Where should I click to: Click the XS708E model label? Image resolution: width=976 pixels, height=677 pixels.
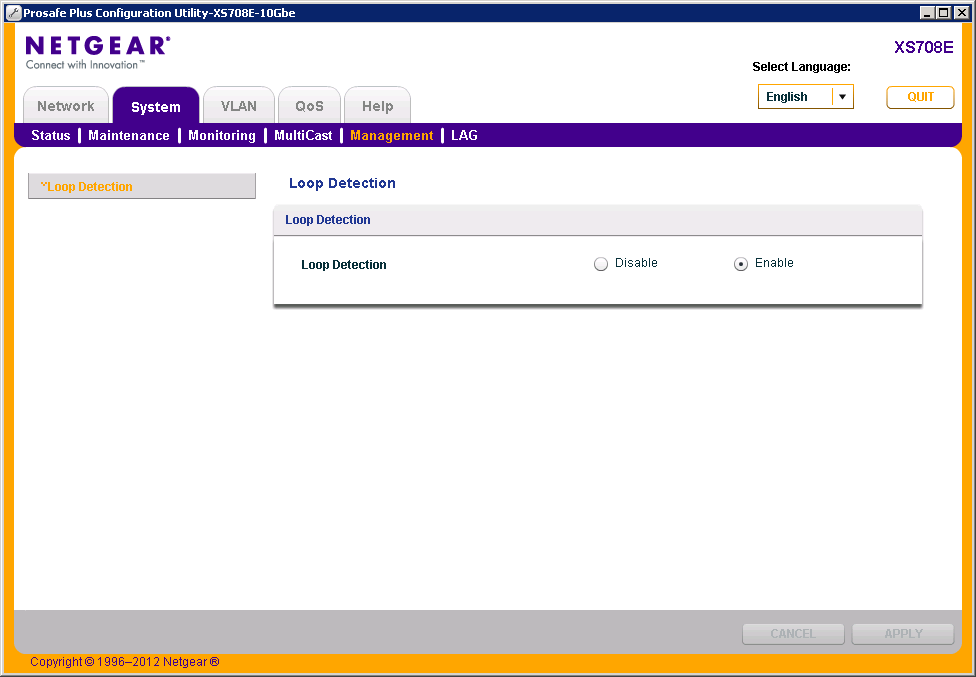(x=924, y=48)
